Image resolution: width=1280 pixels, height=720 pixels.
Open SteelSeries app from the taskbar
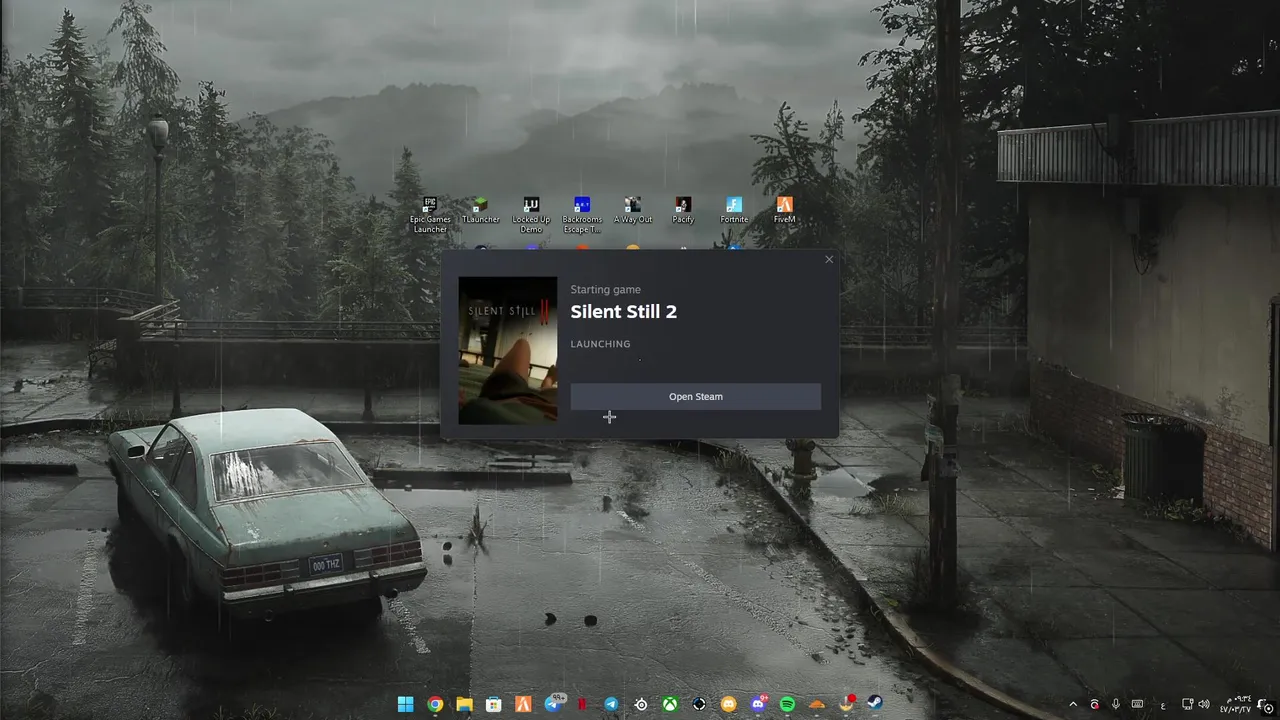click(x=641, y=704)
